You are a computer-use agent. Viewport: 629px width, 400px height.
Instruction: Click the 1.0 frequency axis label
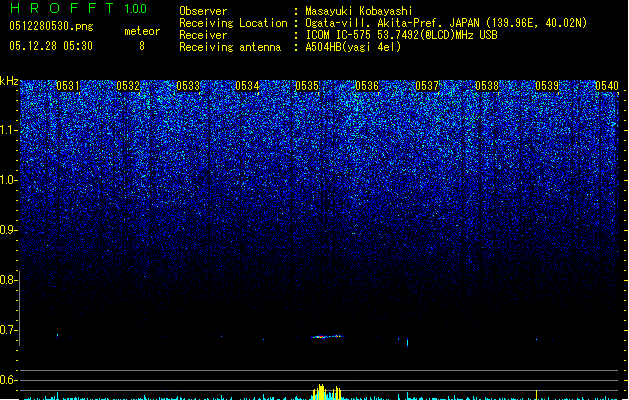[8, 180]
